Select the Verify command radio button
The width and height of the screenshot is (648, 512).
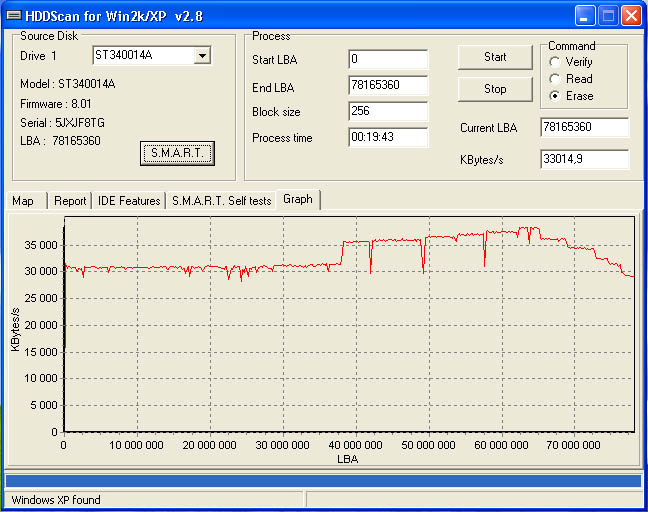555,62
